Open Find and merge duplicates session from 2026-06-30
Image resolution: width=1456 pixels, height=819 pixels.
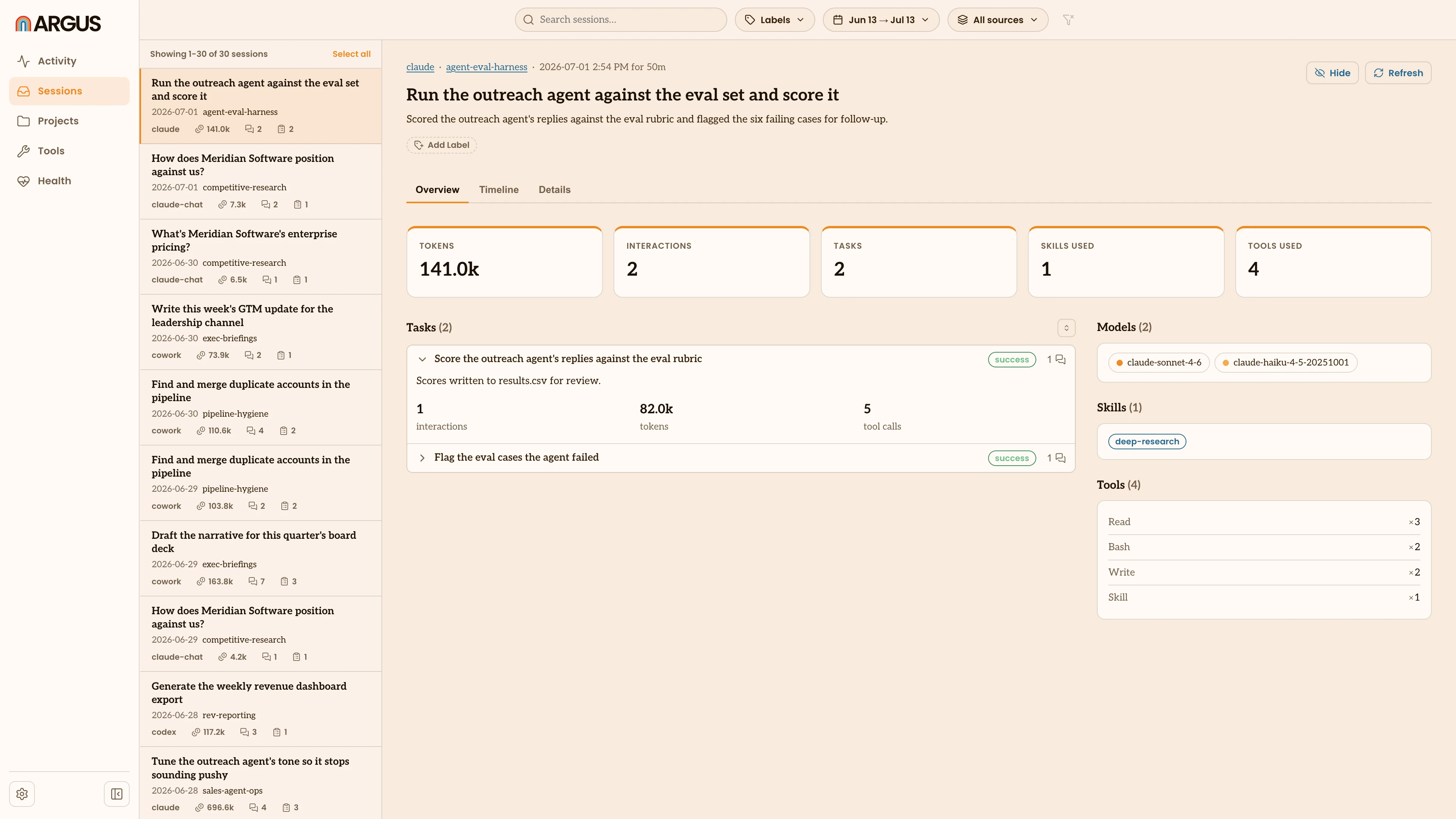260,408
